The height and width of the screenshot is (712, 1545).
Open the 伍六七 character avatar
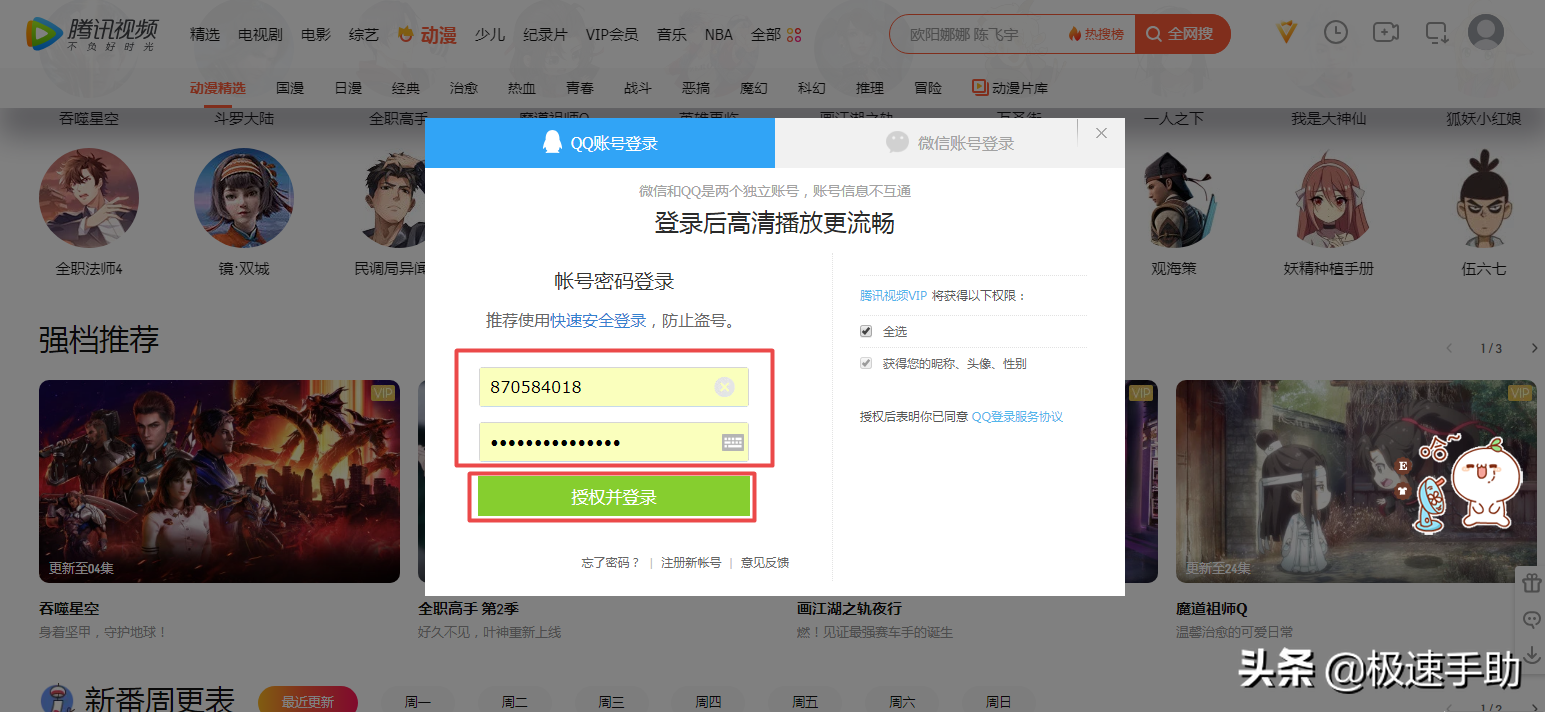[1483, 198]
